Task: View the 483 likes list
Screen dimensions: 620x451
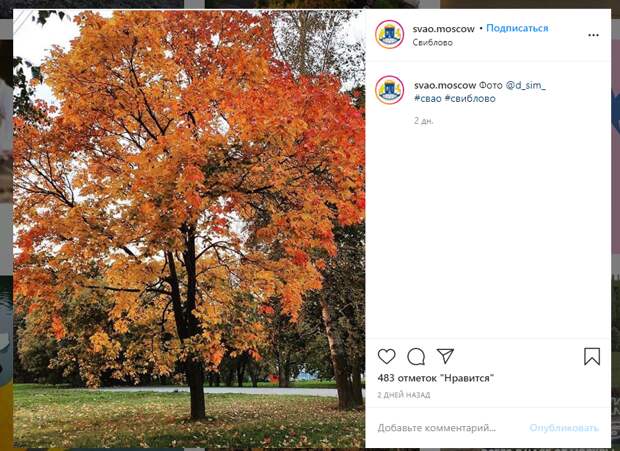Action: 436,378
